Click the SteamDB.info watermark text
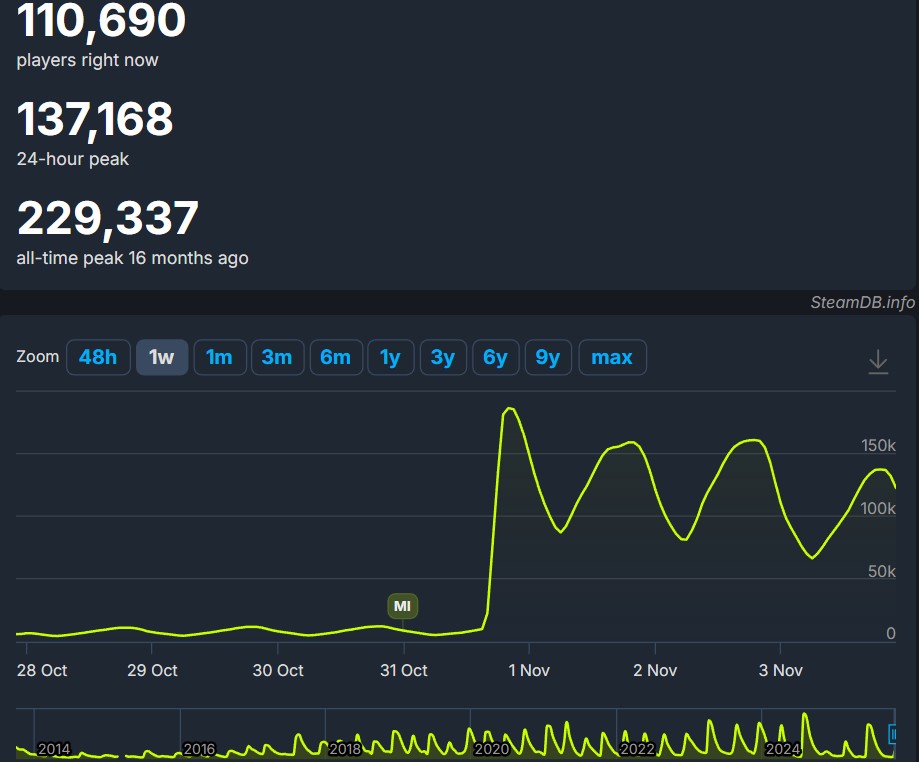This screenshot has height=762, width=919. pyautogui.click(x=862, y=302)
